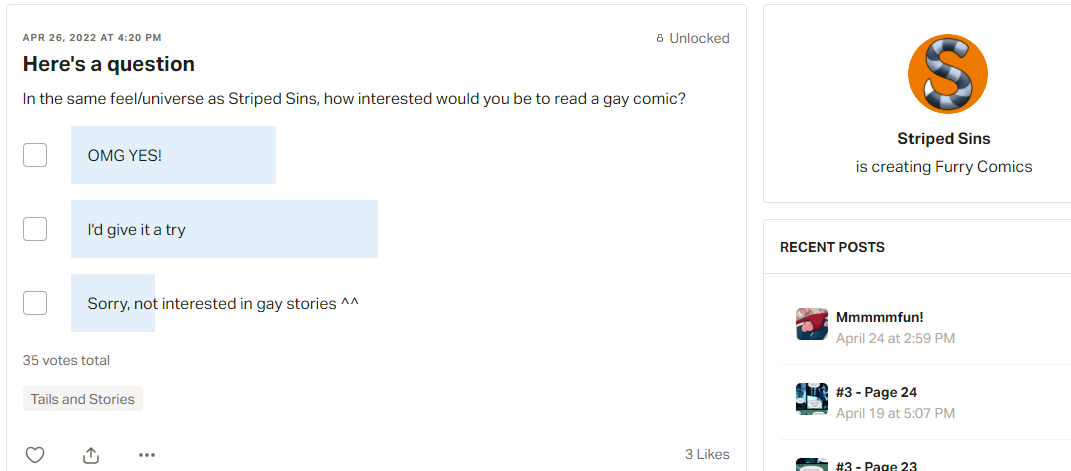This screenshot has width=1071, height=471.
Task: Open the #3 - Page 24 post link
Action: 876,392
